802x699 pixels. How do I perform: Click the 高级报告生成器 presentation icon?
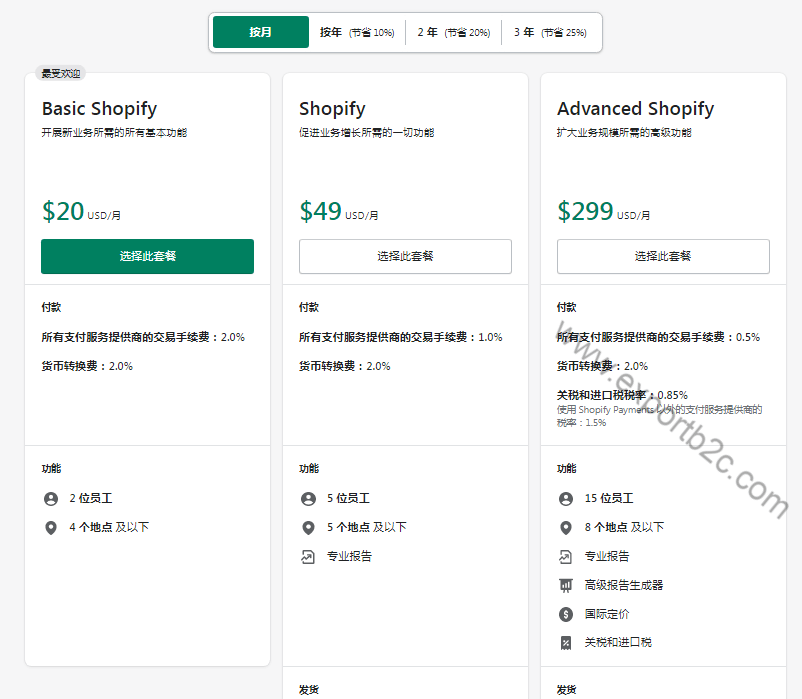[566, 585]
